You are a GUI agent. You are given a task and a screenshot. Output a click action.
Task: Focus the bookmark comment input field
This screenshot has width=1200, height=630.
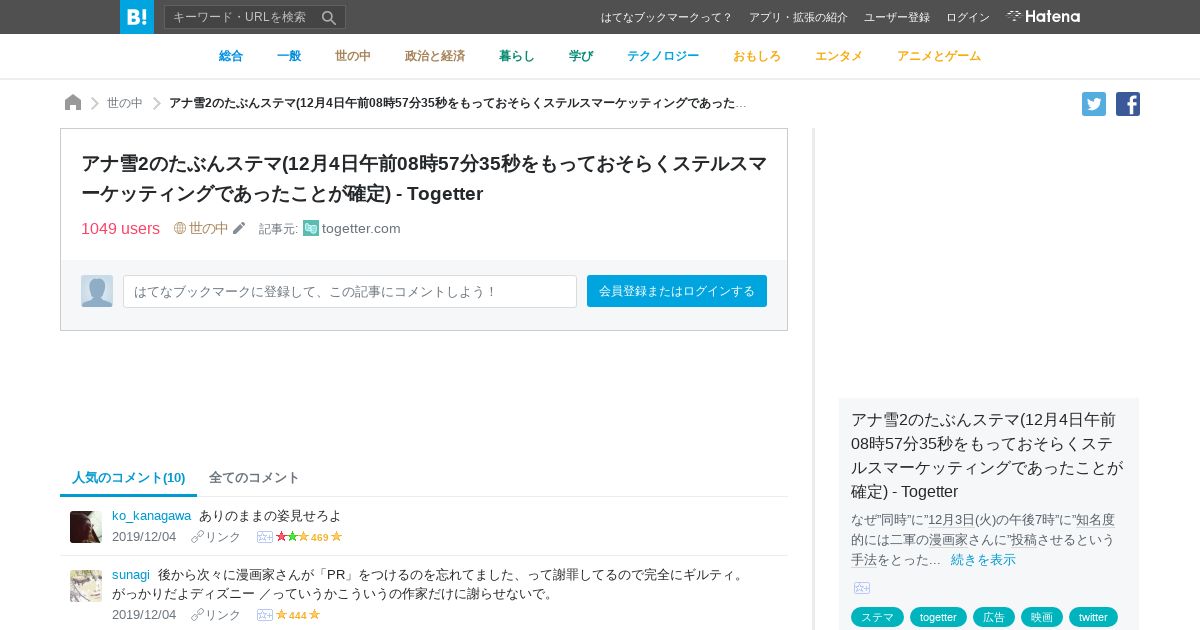[x=350, y=291]
